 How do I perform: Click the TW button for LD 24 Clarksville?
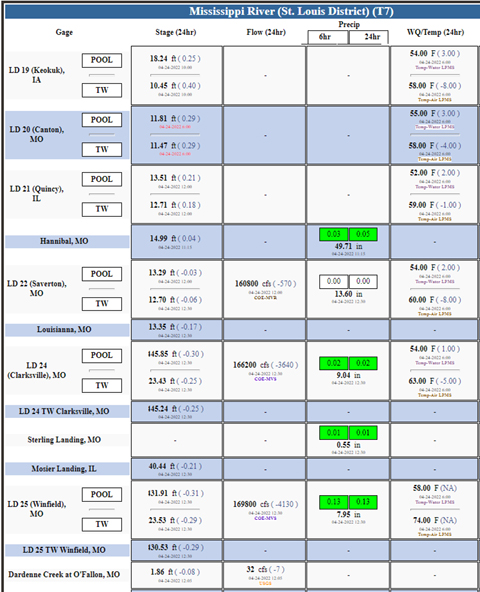click(x=102, y=385)
